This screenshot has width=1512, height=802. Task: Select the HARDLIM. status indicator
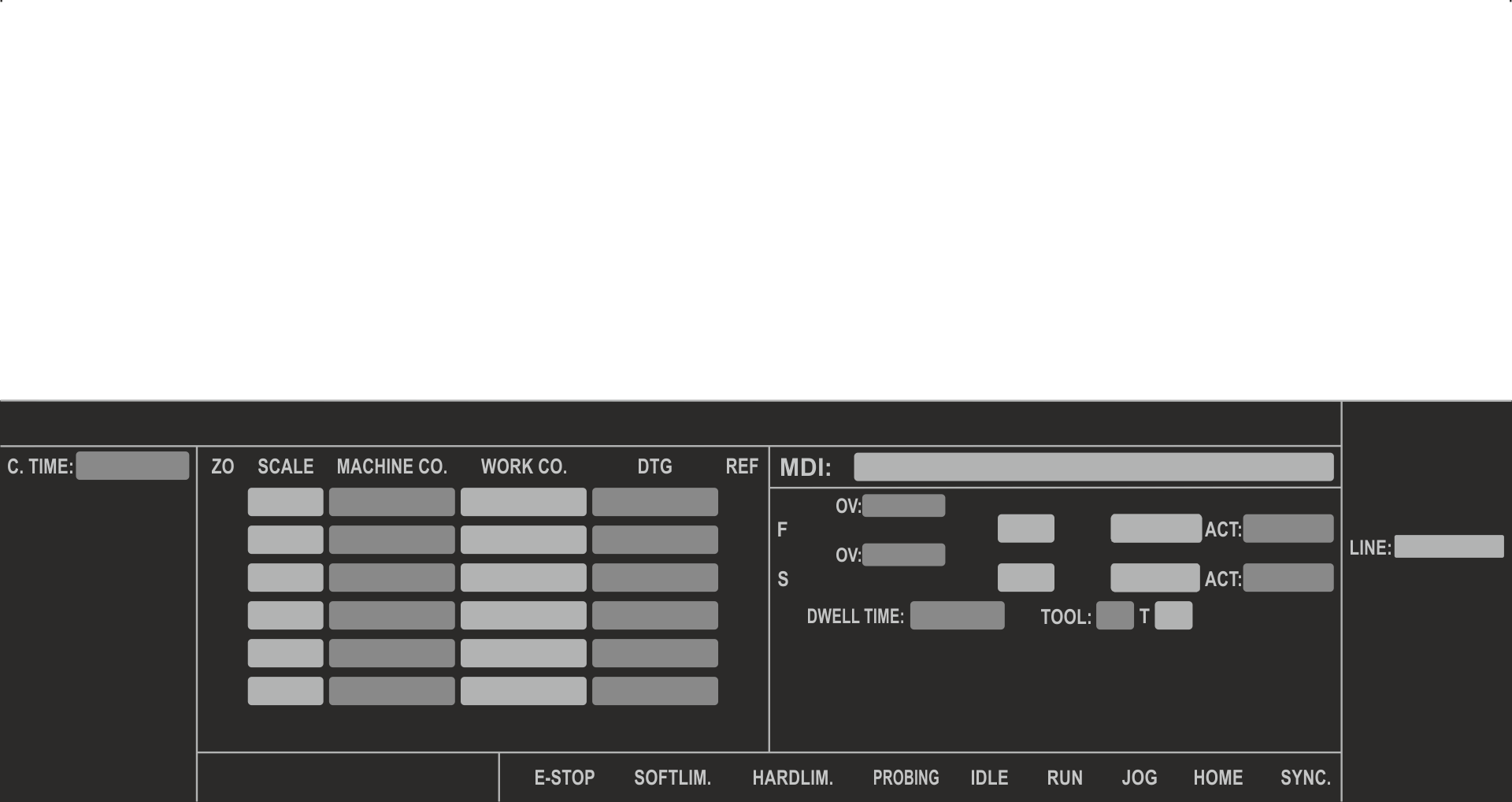tap(792, 778)
